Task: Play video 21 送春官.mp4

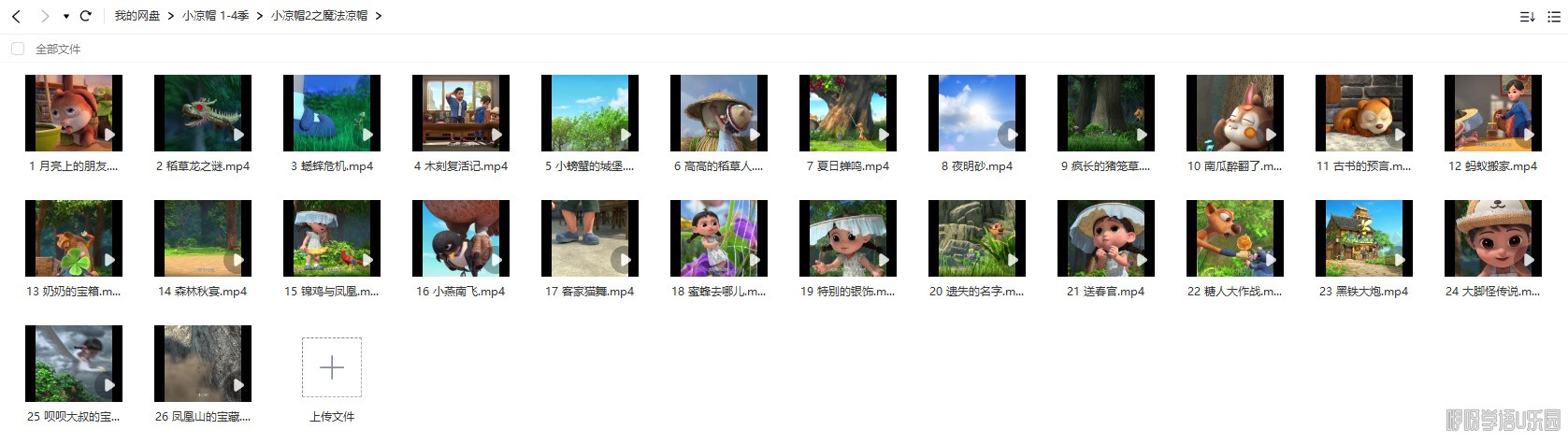Action: 1142,260
